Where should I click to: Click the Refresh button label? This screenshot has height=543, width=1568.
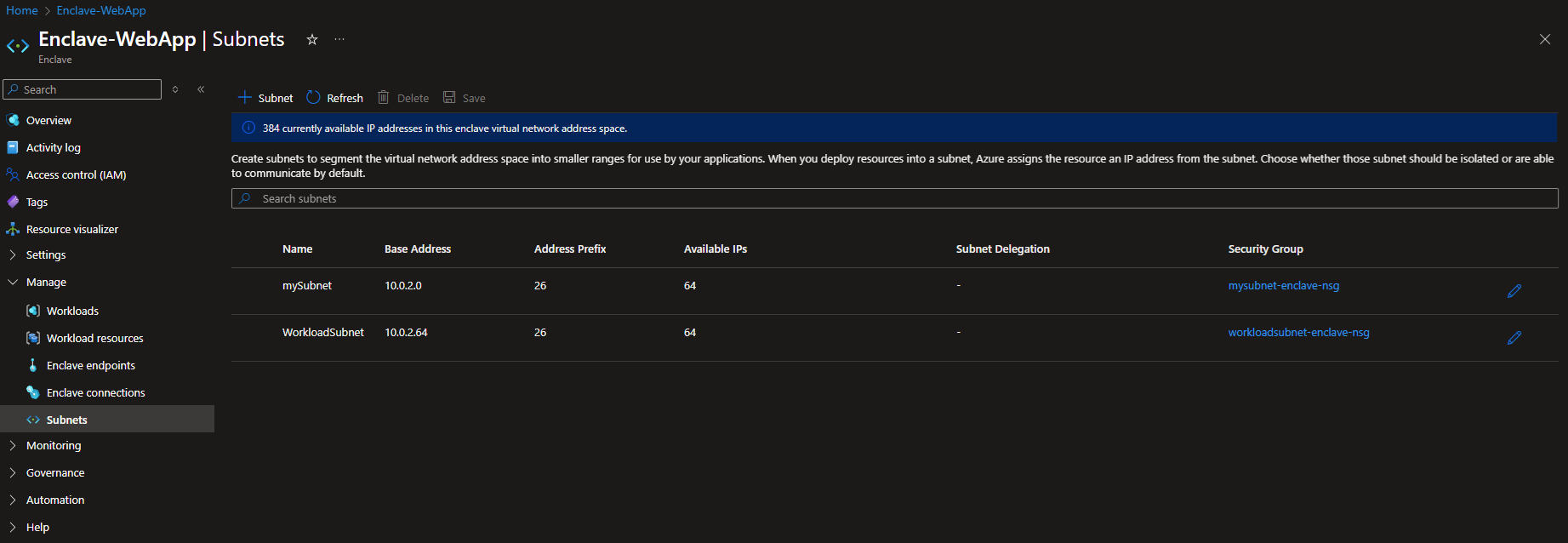[x=345, y=98]
